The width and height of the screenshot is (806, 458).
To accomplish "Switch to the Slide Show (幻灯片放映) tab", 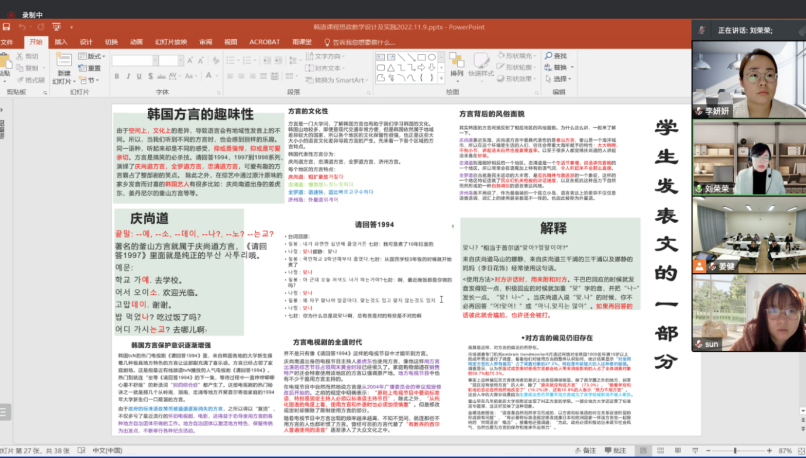I will coord(171,42).
